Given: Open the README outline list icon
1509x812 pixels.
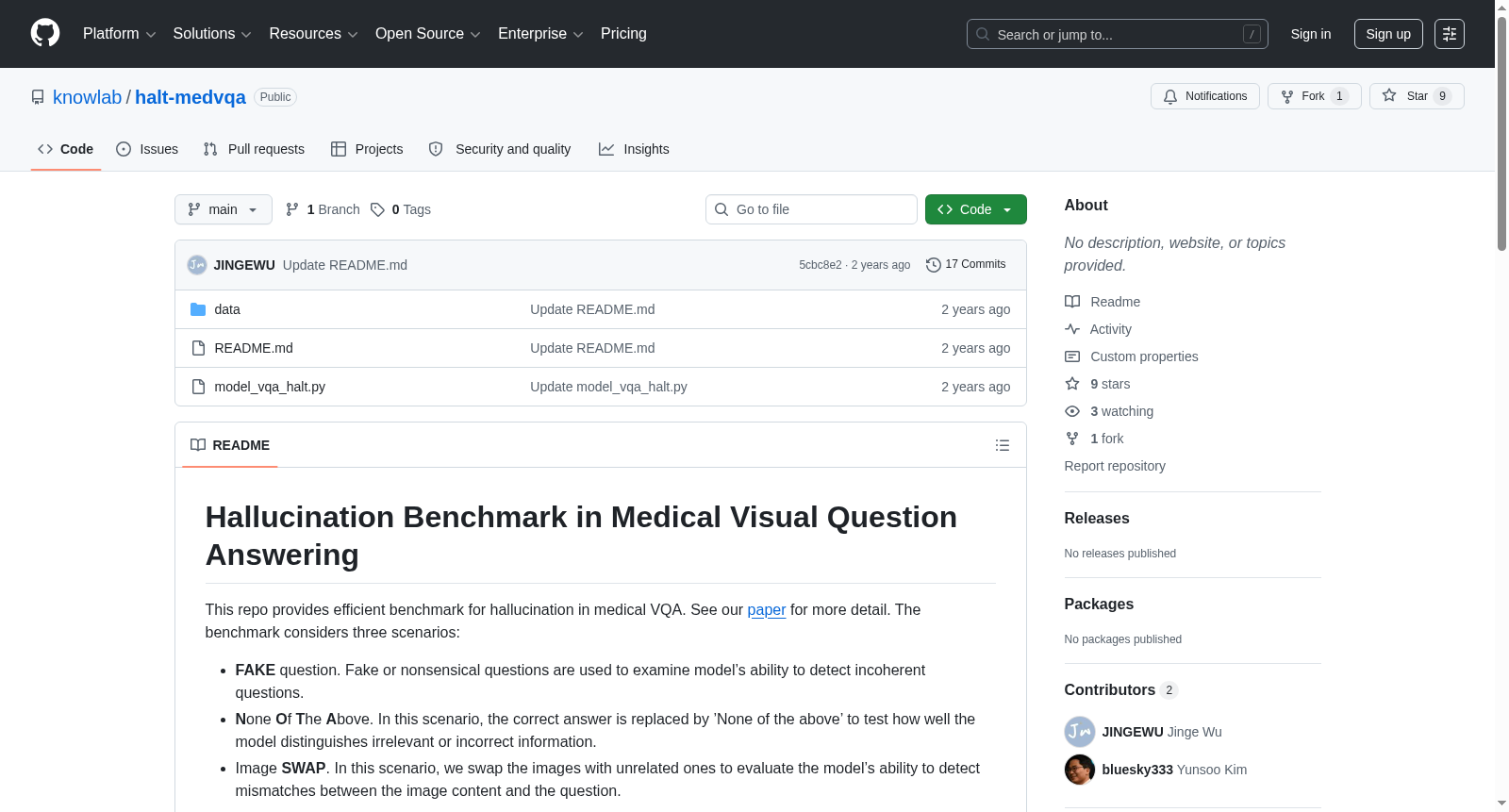Looking at the screenshot, I should (x=1003, y=445).
